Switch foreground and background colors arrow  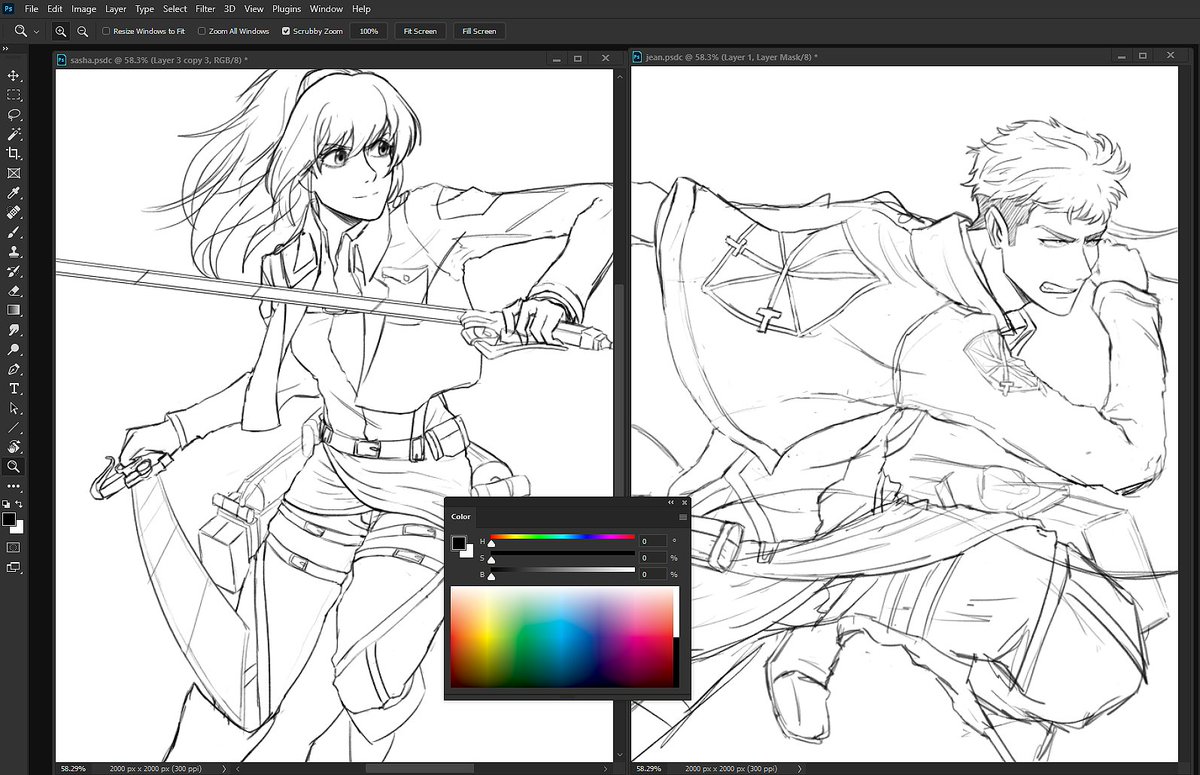coord(19,504)
